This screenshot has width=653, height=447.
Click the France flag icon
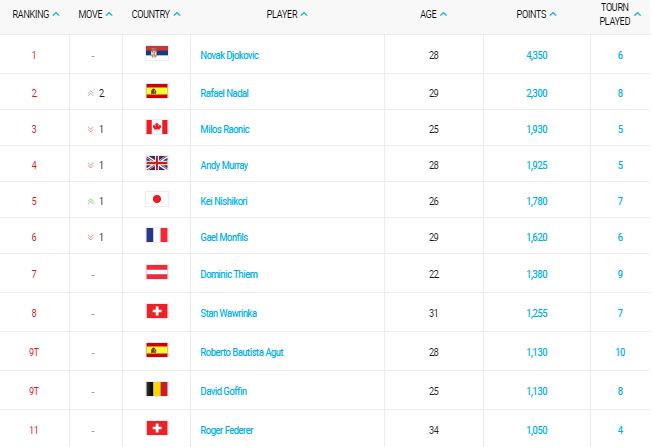(x=157, y=235)
